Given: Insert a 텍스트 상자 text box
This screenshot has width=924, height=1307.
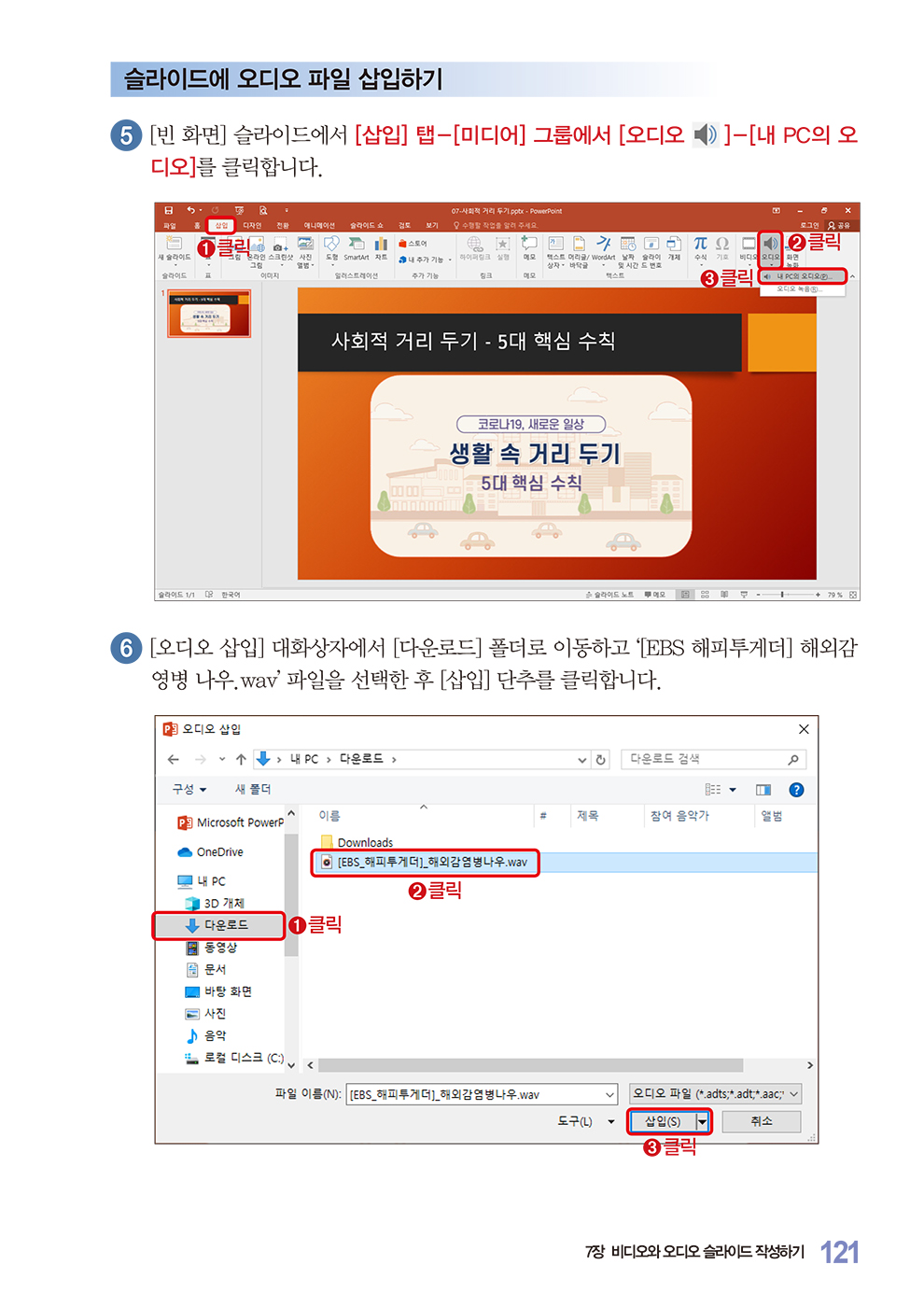Looking at the screenshot, I should click(x=555, y=252).
